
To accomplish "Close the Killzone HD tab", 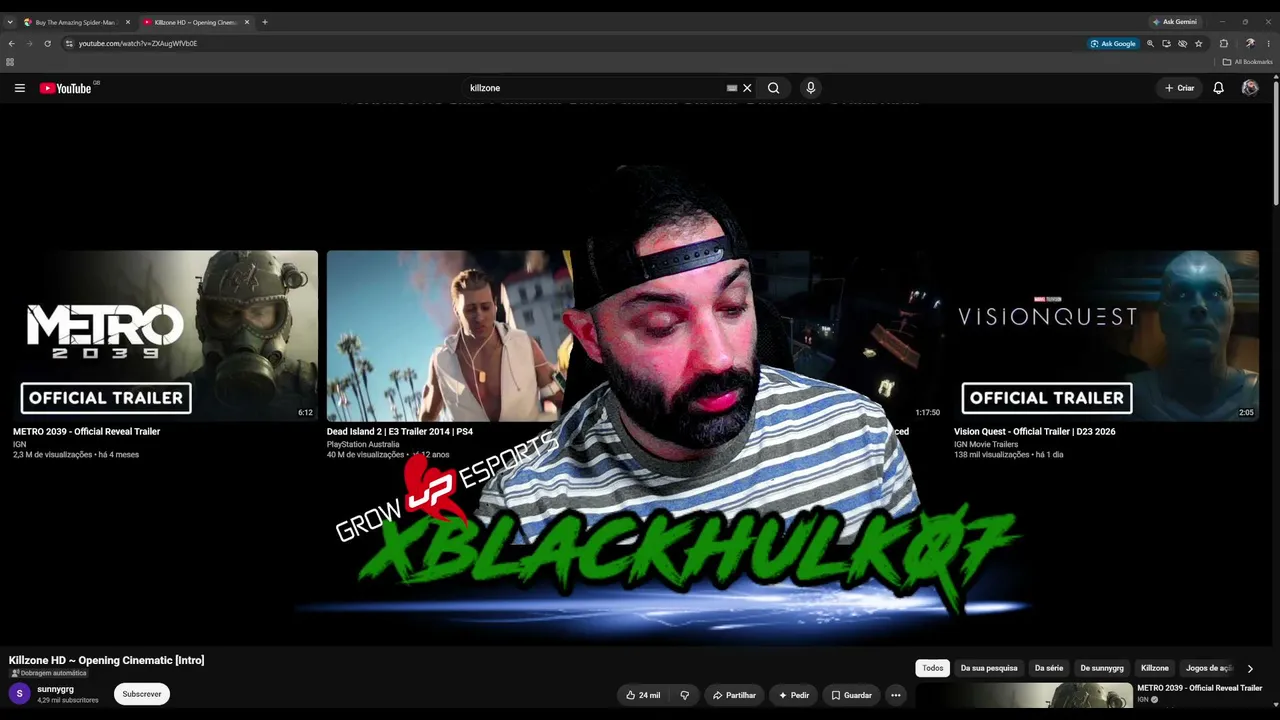I will click(x=247, y=22).
